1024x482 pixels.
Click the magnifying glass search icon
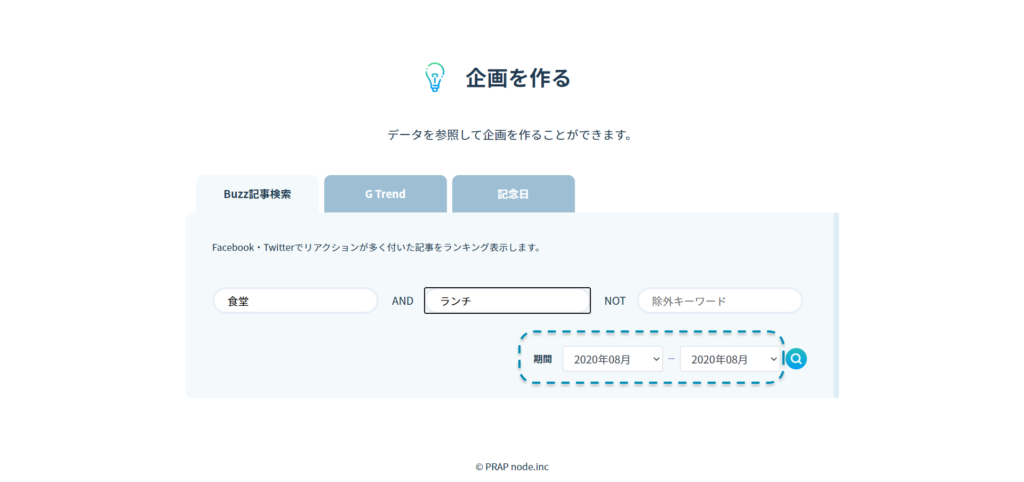point(796,359)
